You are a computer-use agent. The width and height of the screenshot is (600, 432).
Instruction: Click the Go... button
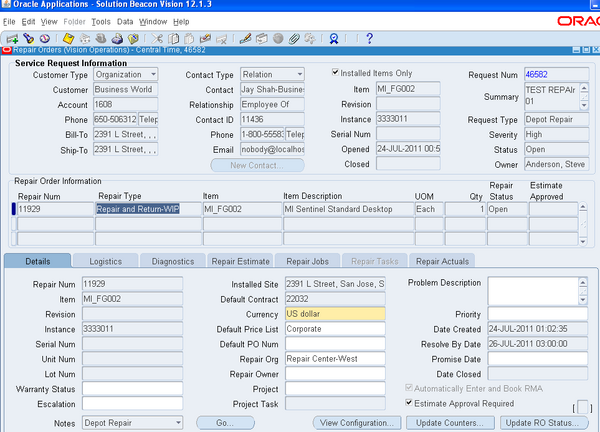pos(225,423)
